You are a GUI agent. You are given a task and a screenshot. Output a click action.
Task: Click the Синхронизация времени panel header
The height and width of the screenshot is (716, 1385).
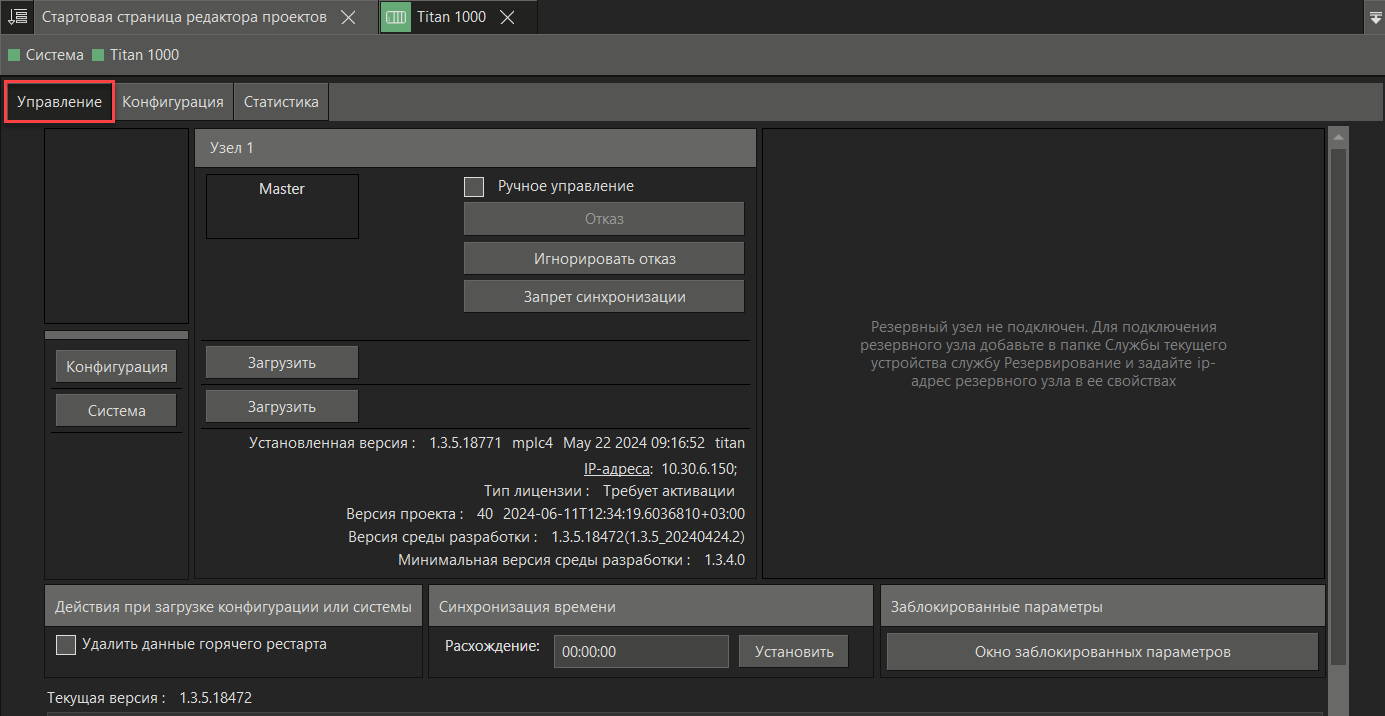pos(651,606)
